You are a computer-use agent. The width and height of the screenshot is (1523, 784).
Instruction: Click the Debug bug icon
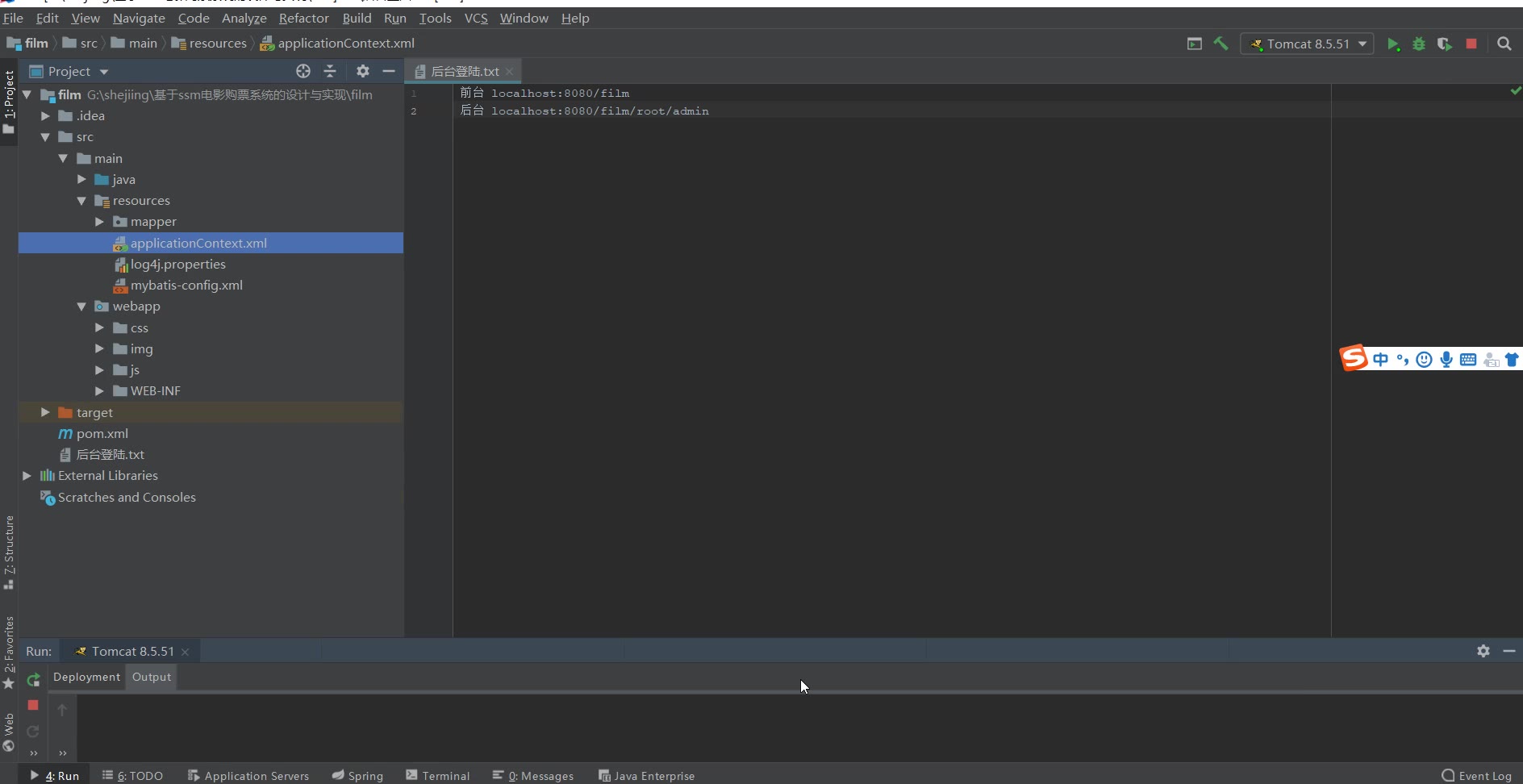point(1419,44)
